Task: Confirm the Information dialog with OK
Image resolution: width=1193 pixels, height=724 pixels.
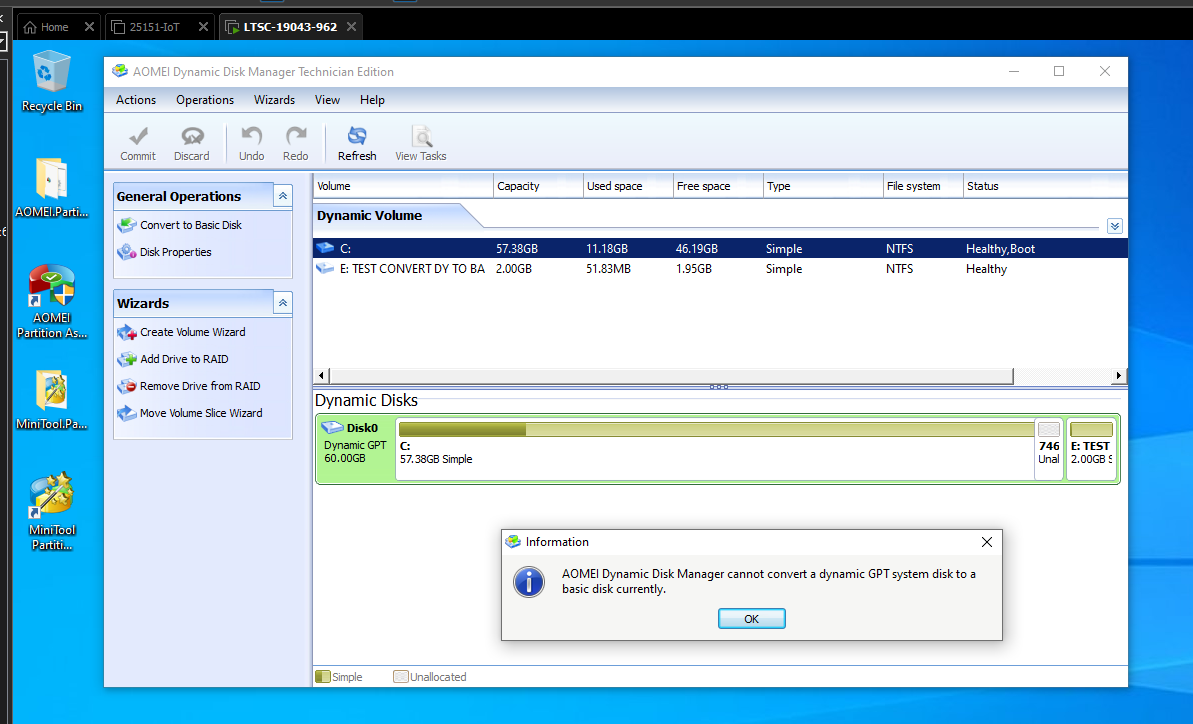Action: tap(752, 619)
